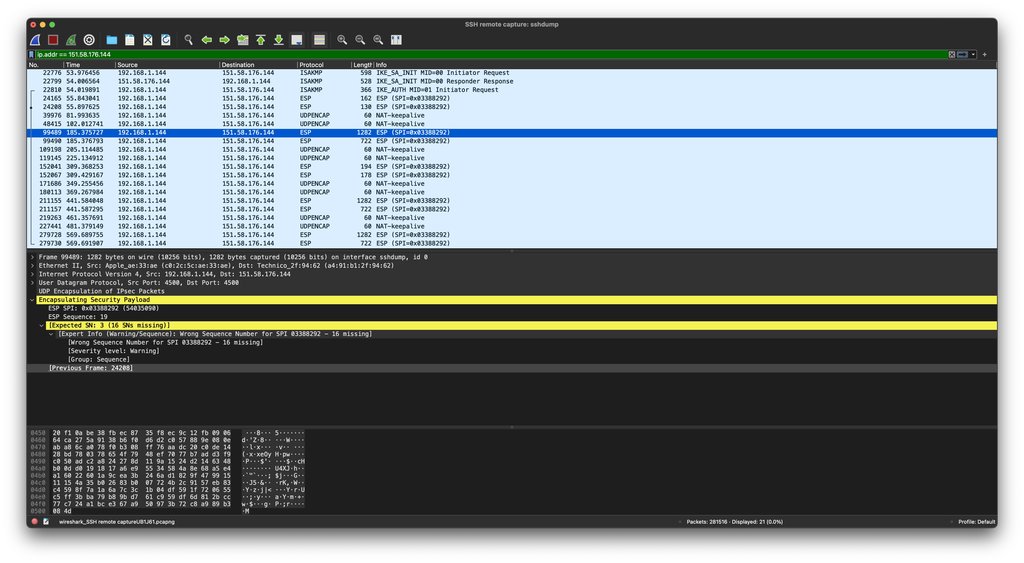Select packet 22776 IKE_SA_INIT Initiator Request

(x=512, y=73)
